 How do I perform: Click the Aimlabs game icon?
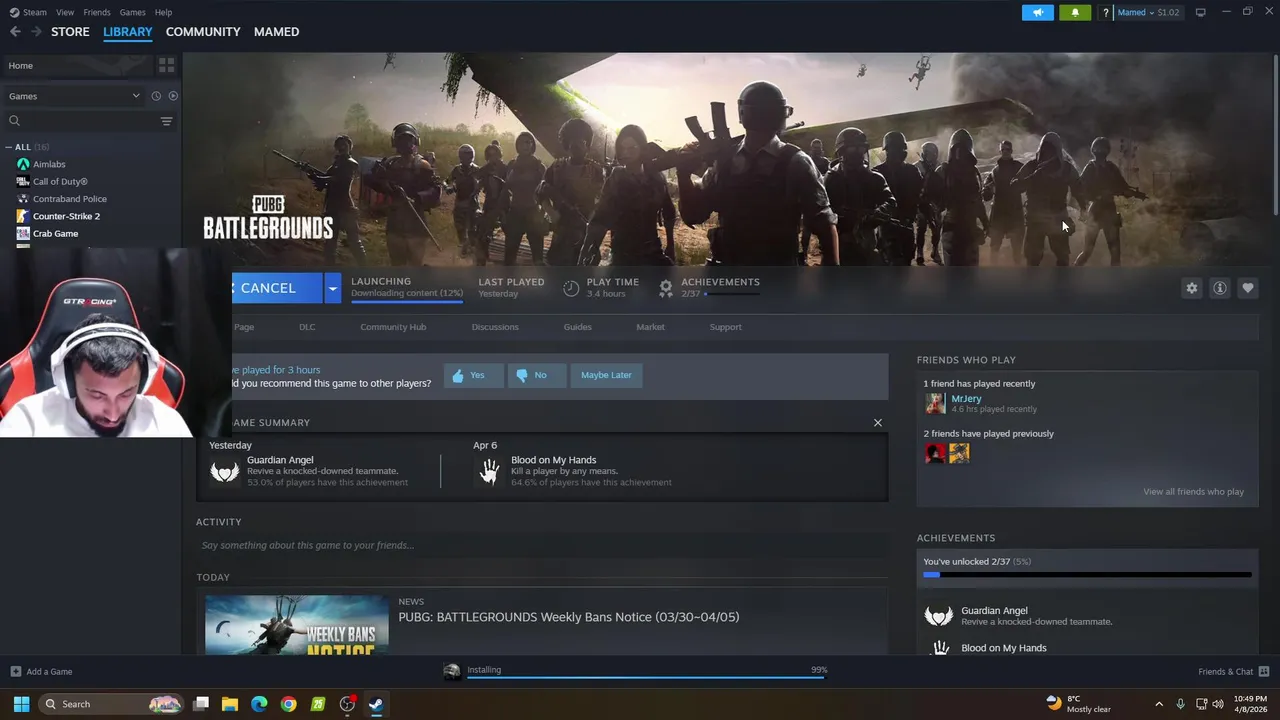point(23,164)
